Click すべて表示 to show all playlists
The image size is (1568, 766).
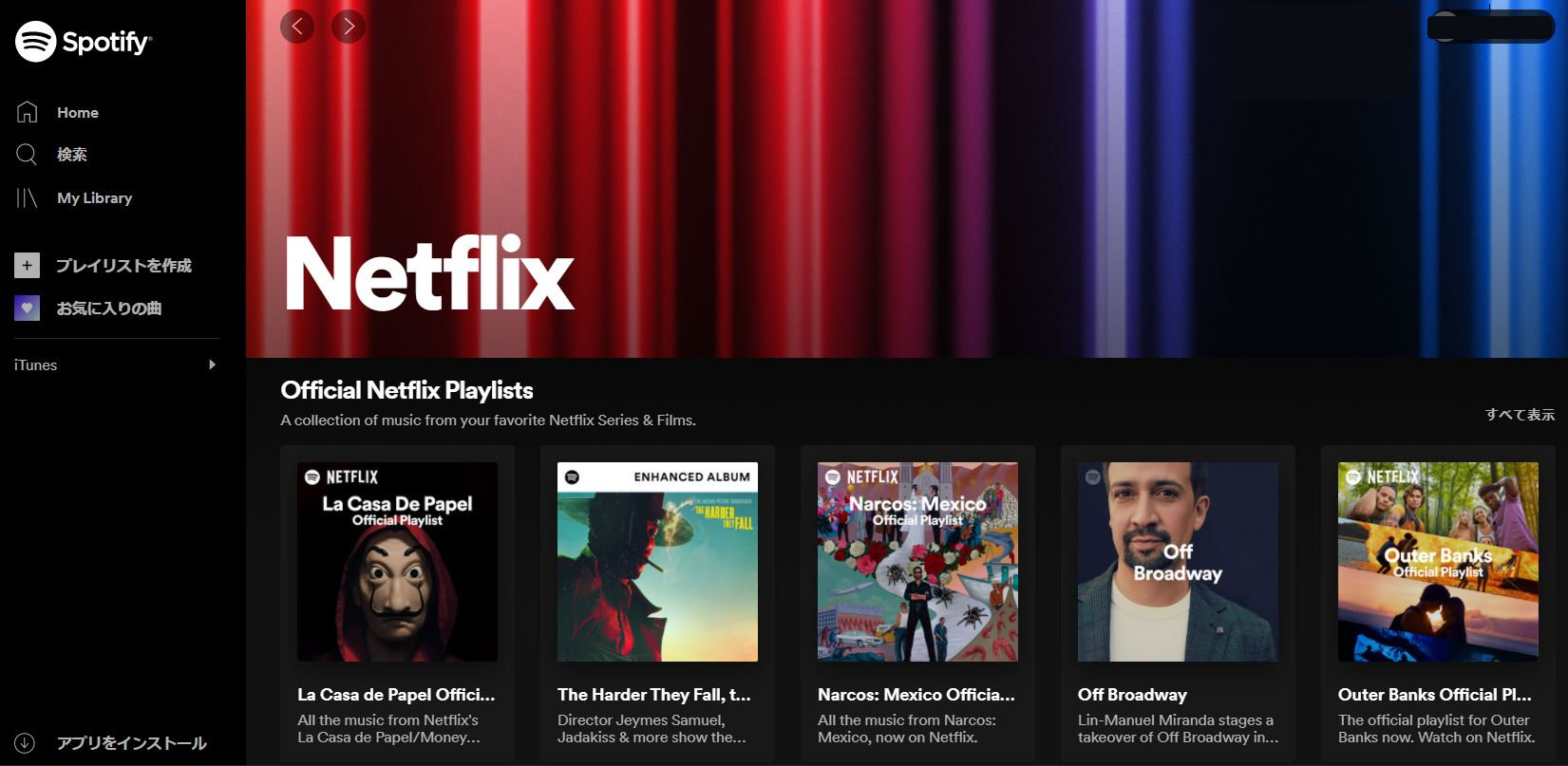[1521, 415]
